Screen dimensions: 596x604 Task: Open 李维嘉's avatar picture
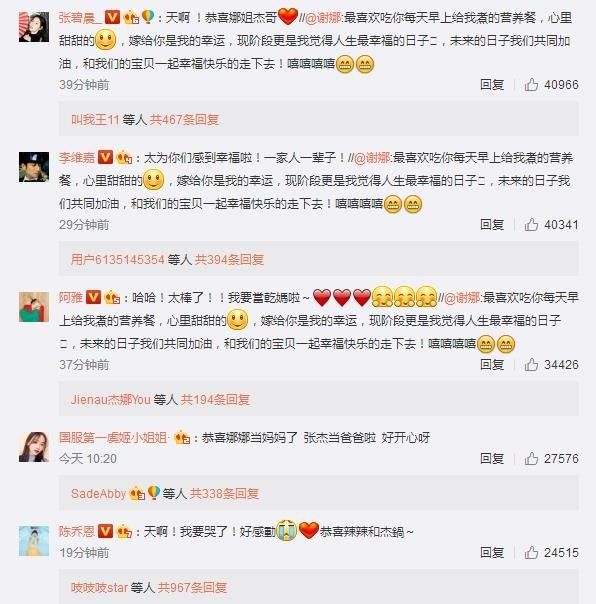(x=34, y=167)
